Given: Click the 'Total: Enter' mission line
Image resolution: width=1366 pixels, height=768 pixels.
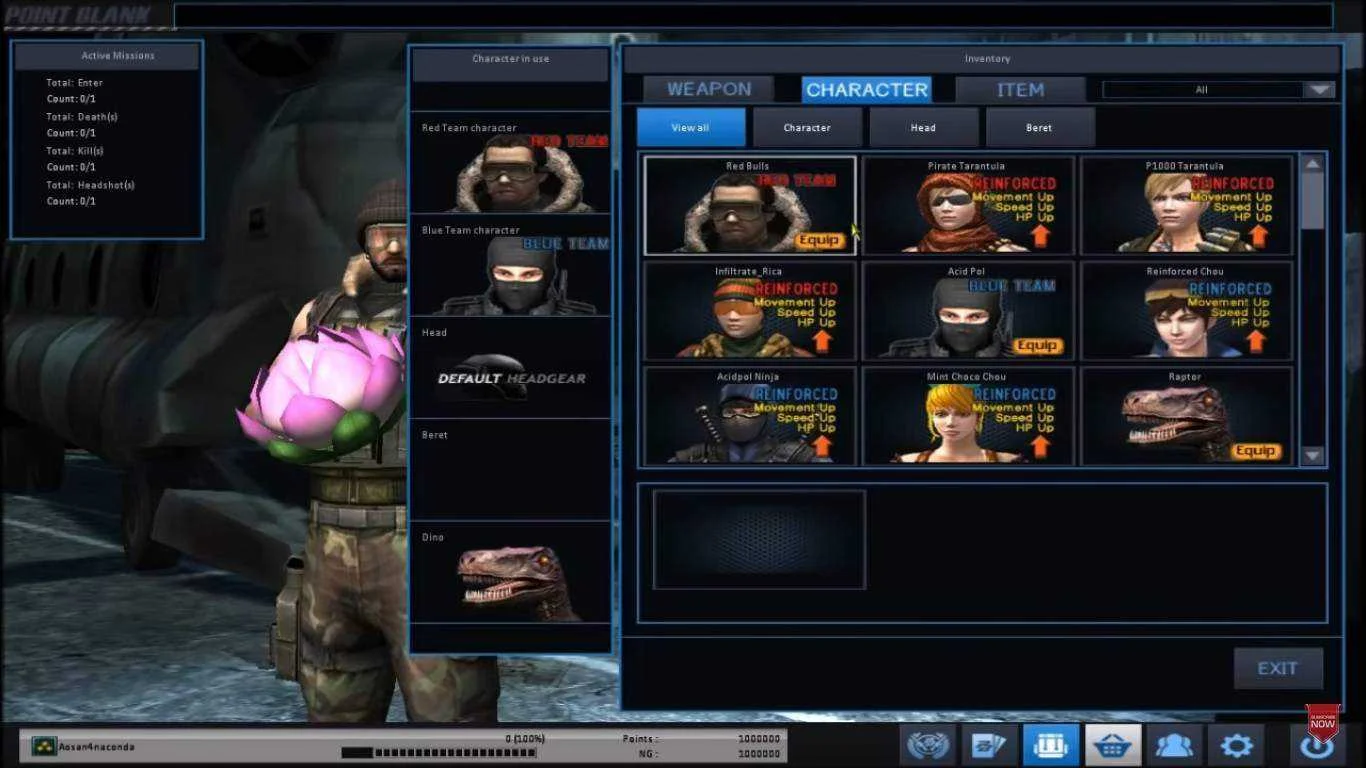Looking at the screenshot, I should pyautogui.click(x=74, y=83).
